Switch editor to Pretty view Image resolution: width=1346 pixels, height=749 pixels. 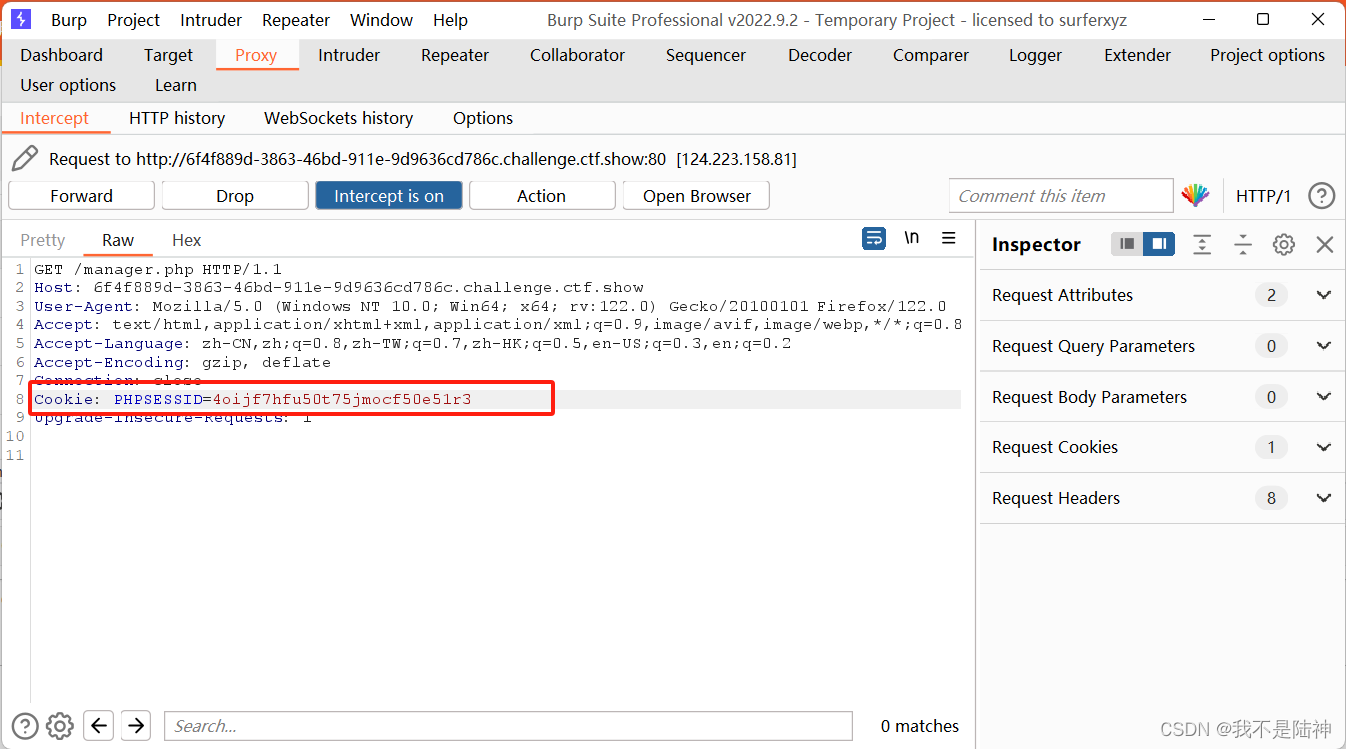pyautogui.click(x=43, y=240)
